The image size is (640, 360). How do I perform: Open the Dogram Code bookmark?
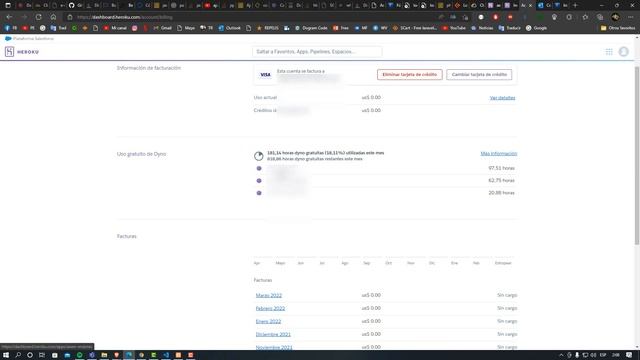311,28
